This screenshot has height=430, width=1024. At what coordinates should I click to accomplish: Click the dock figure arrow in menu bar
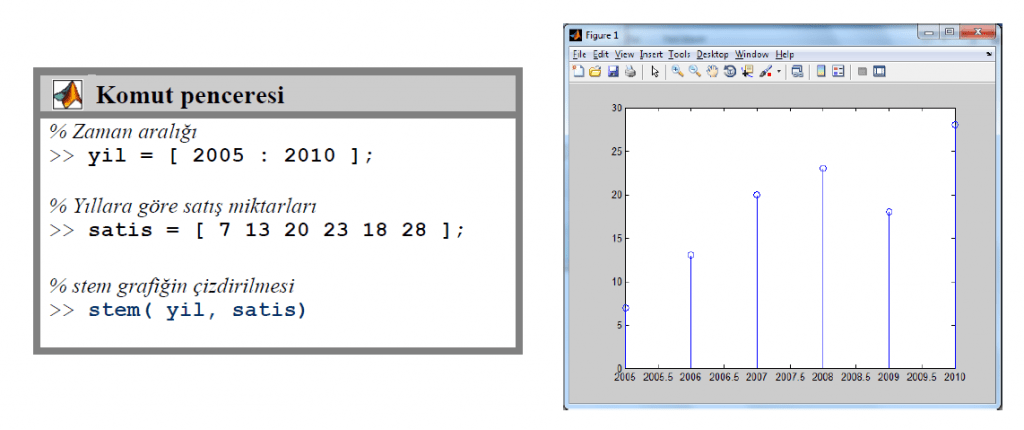point(989,54)
